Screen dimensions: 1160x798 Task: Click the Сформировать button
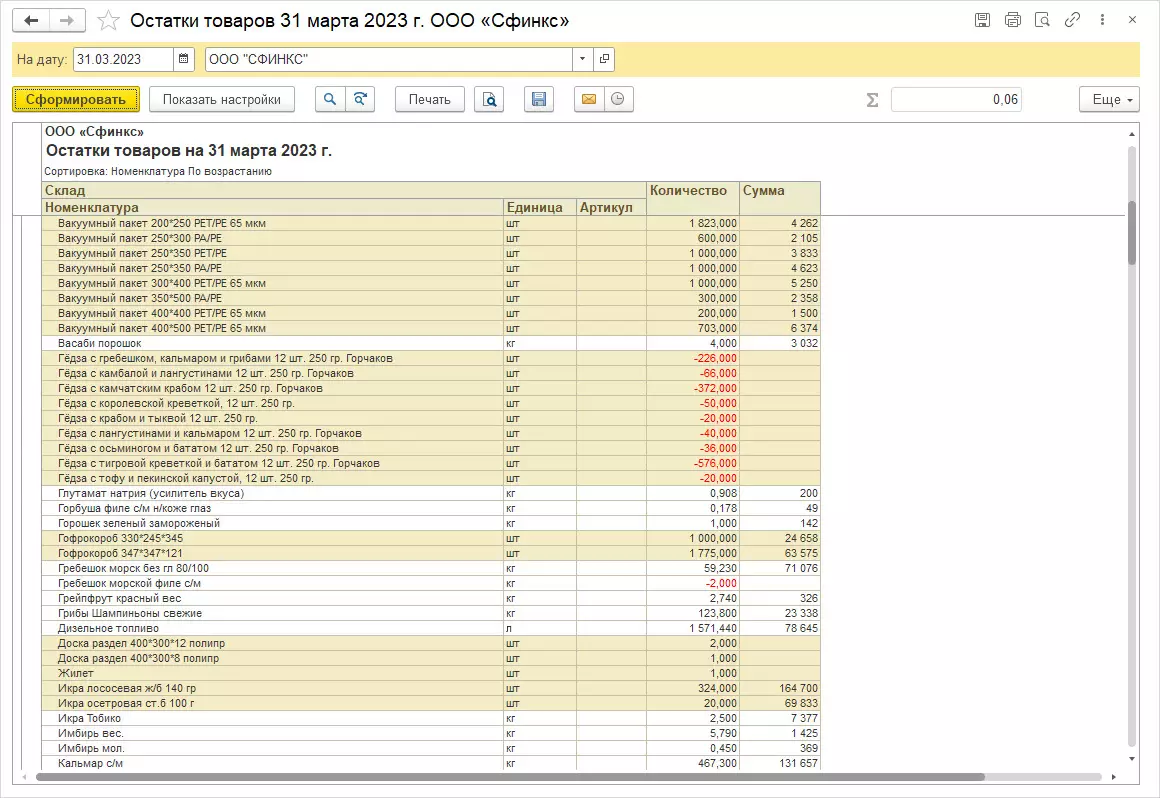pos(76,99)
